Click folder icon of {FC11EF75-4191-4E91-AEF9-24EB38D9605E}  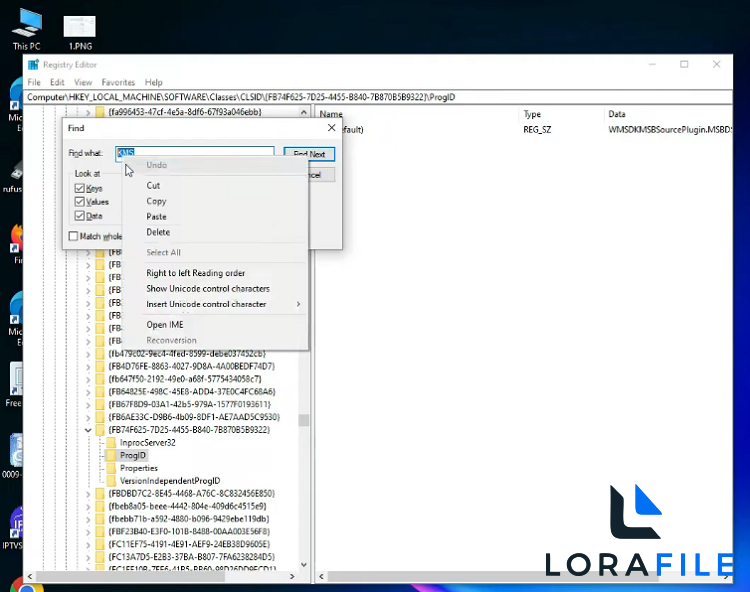point(100,544)
